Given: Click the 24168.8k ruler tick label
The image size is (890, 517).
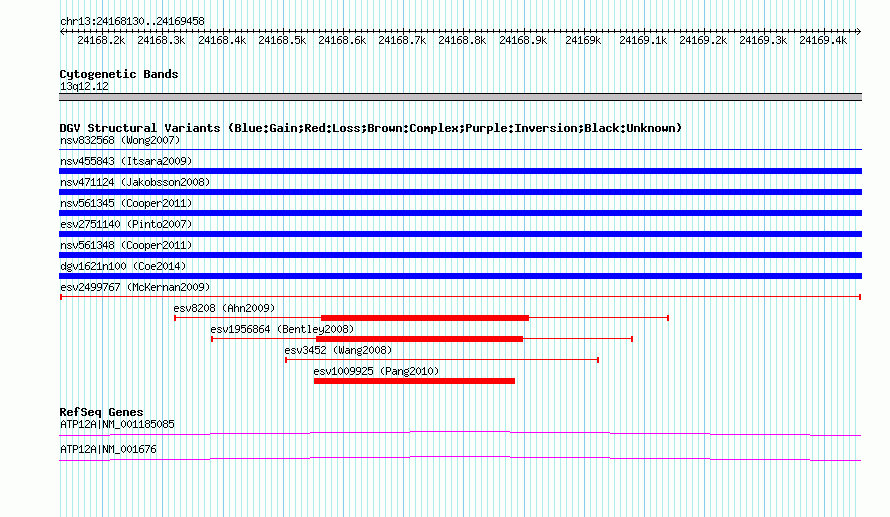Looking at the screenshot, I should (x=463, y=40).
